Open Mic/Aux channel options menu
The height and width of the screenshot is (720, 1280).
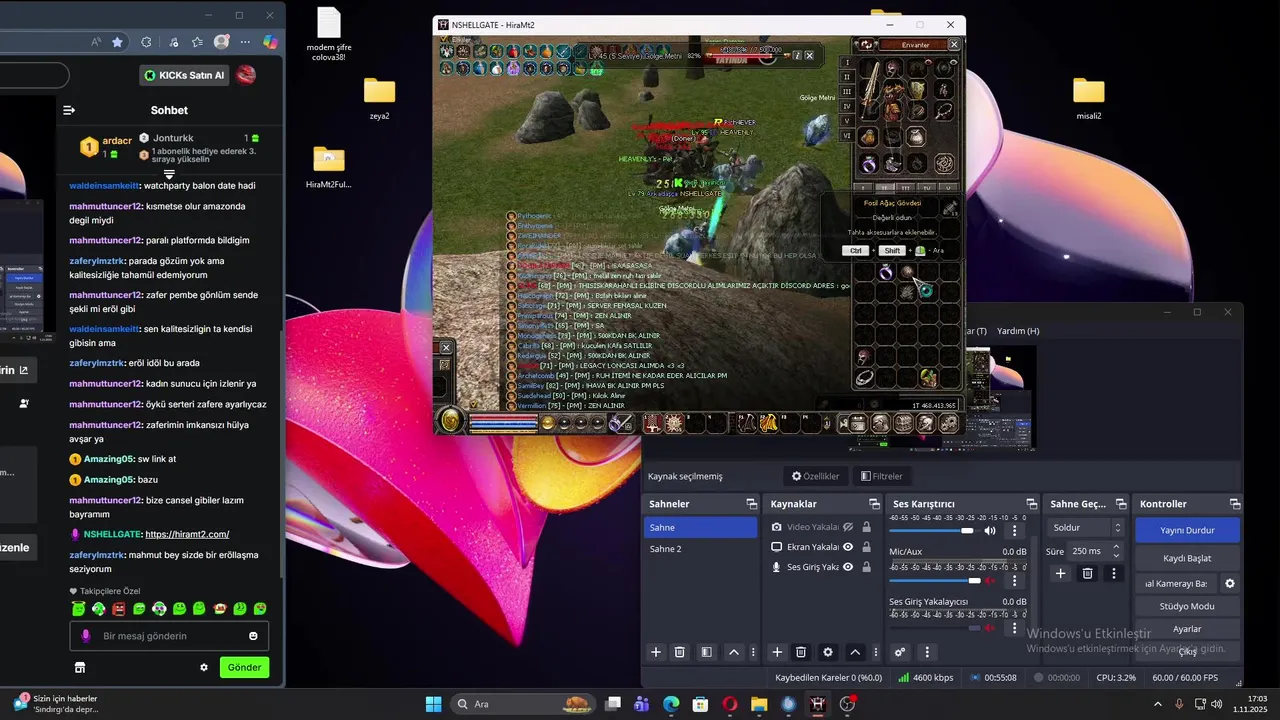tap(1015, 580)
